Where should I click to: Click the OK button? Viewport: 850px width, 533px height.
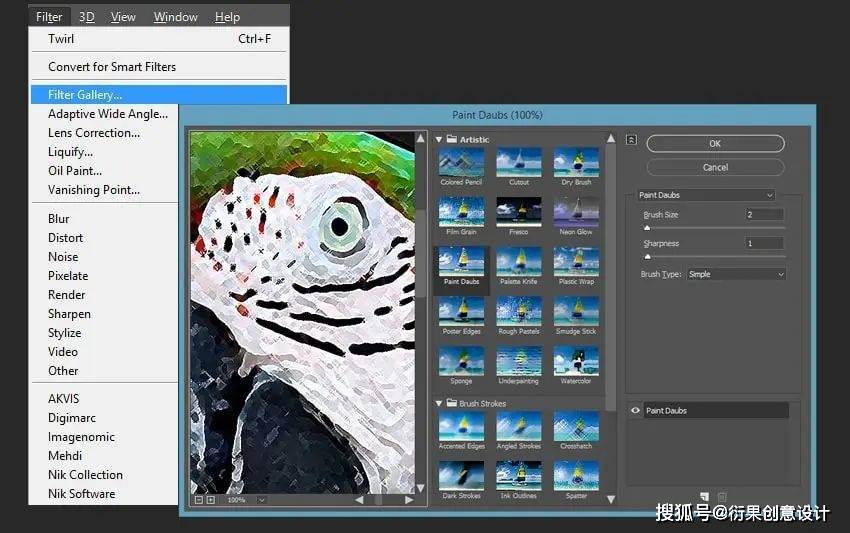pyautogui.click(x=715, y=144)
